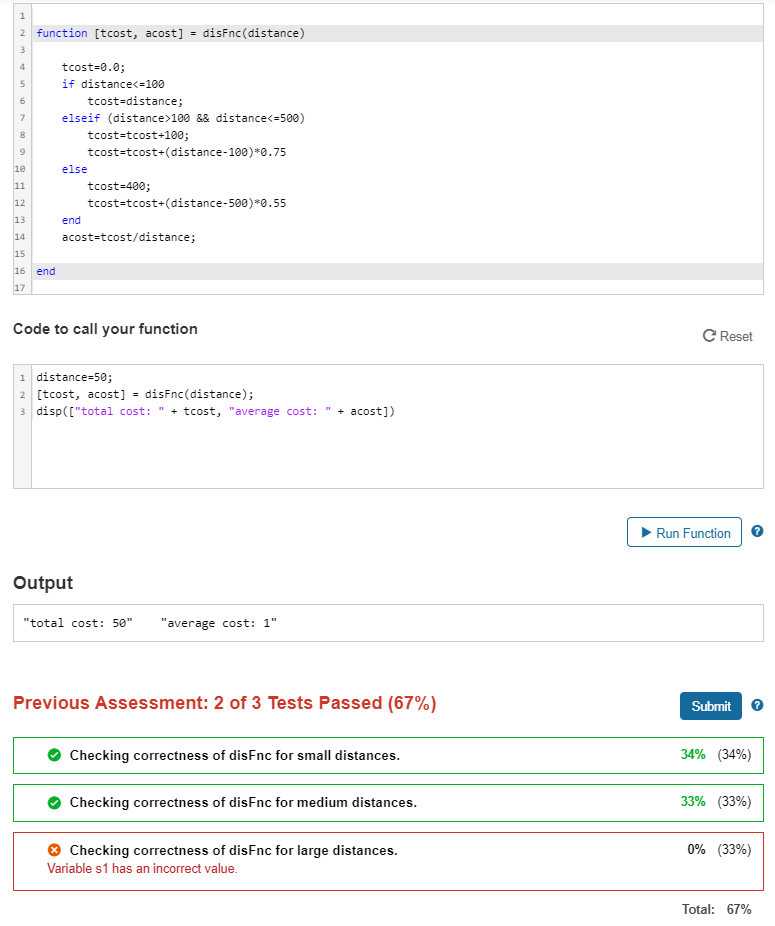Expand the large distances test result row
The width and height of the screenshot is (775, 926).
(388, 861)
